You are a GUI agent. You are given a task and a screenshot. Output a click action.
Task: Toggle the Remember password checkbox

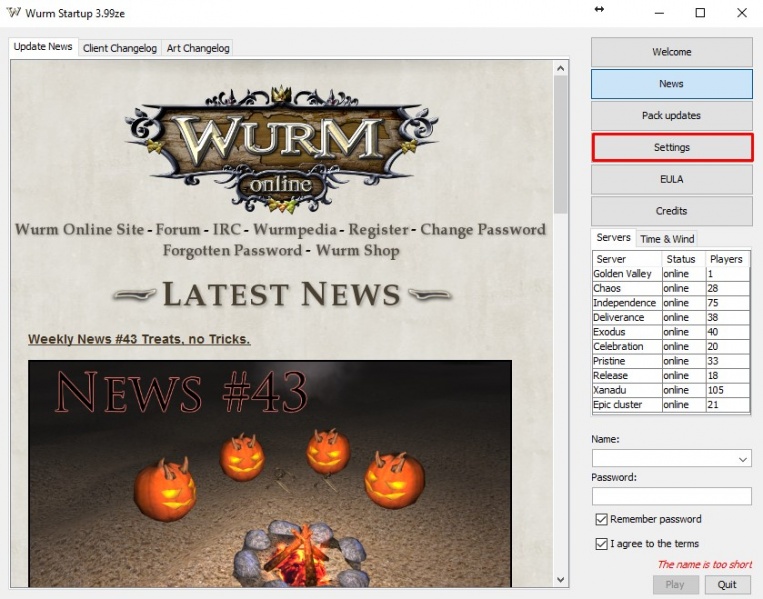point(601,519)
